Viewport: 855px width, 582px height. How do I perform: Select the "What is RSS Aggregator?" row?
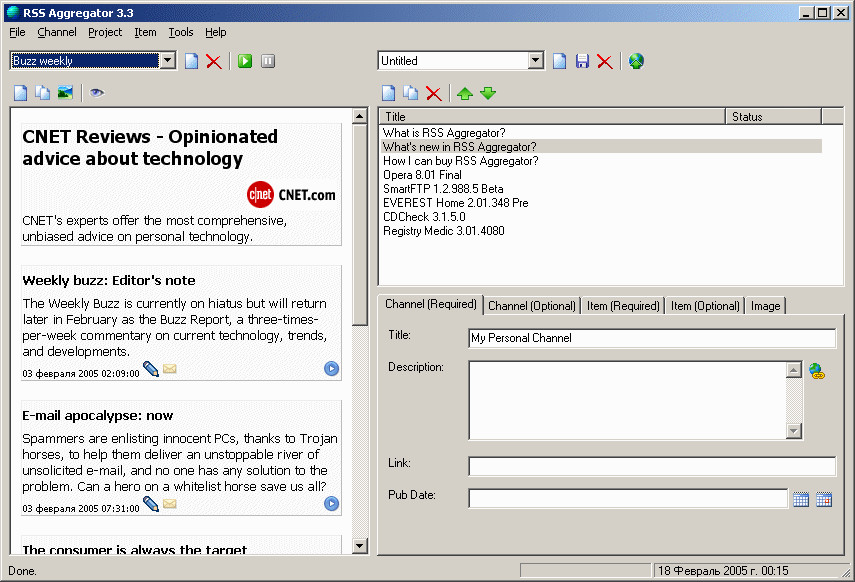pyautogui.click(x=602, y=133)
